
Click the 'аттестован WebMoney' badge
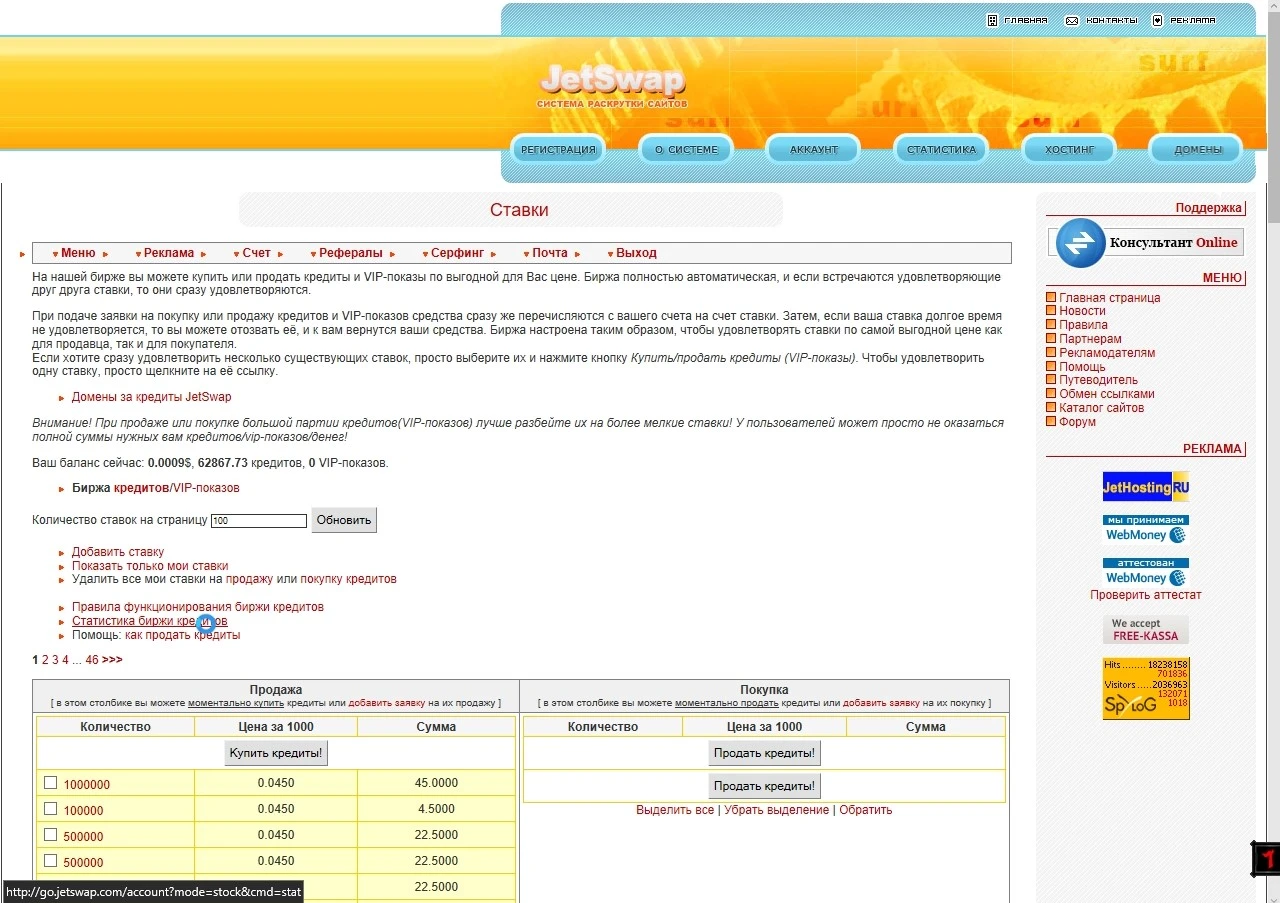1145,572
